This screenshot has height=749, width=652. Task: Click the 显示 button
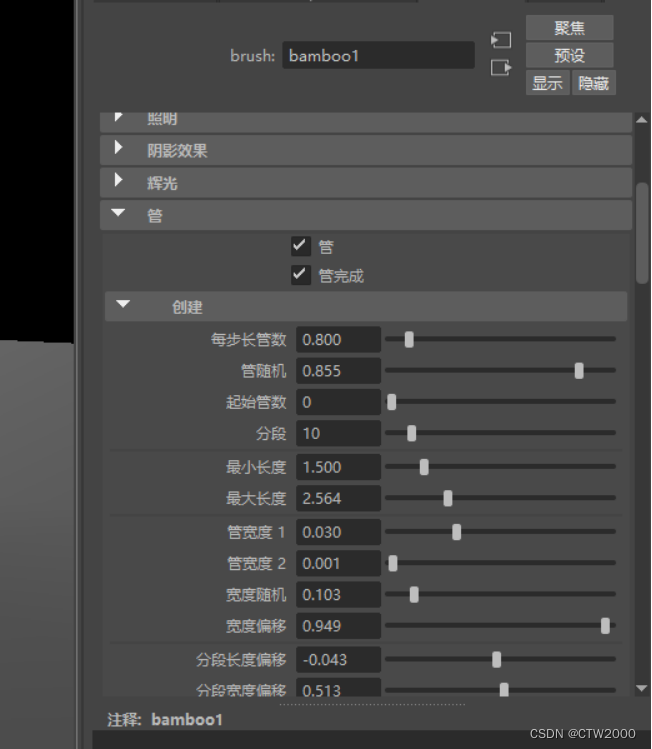point(547,83)
